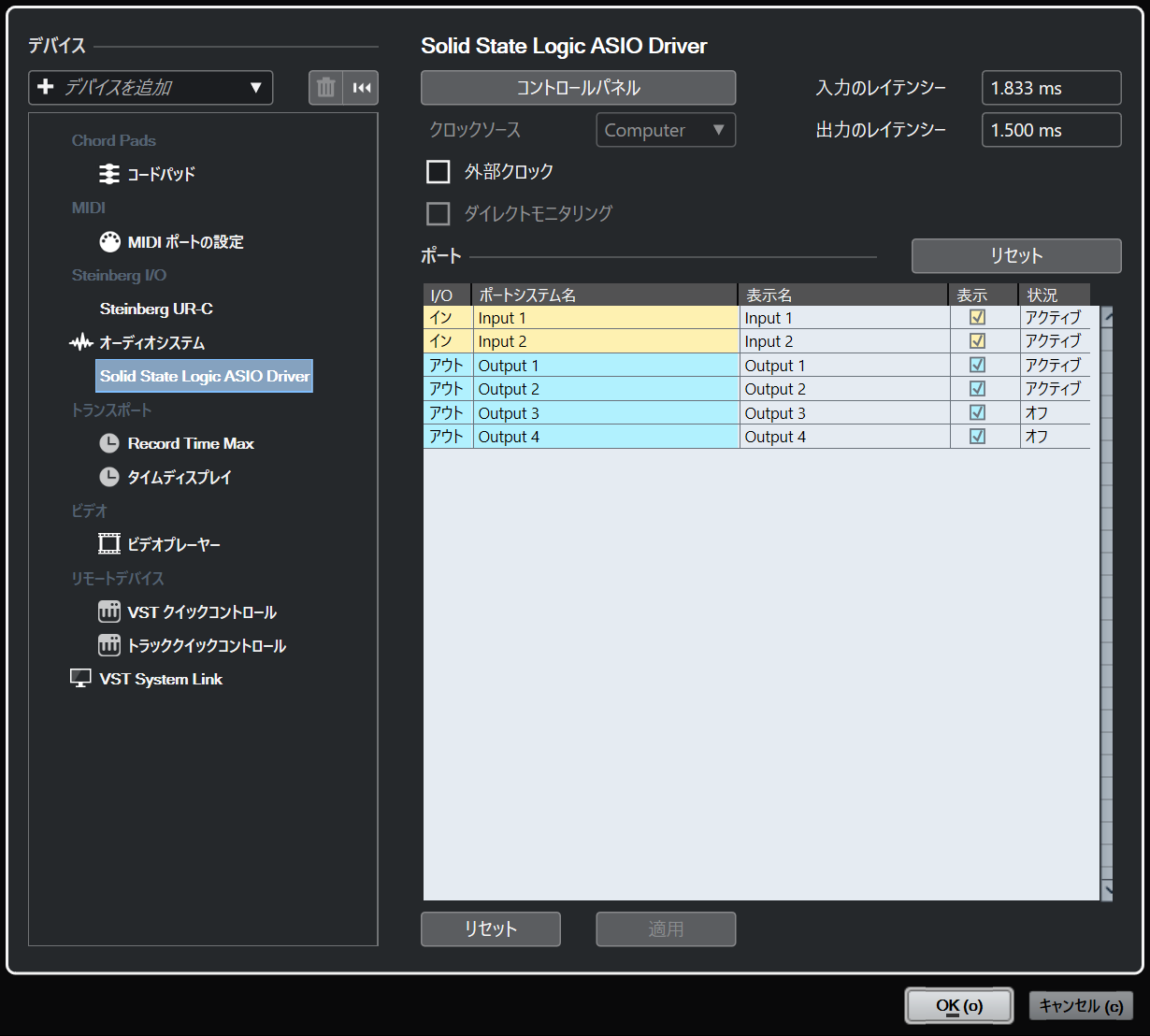The width and height of the screenshot is (1150, 1036).
Task: Select トラッククイックコントロール entry
Action: [207, 645]
